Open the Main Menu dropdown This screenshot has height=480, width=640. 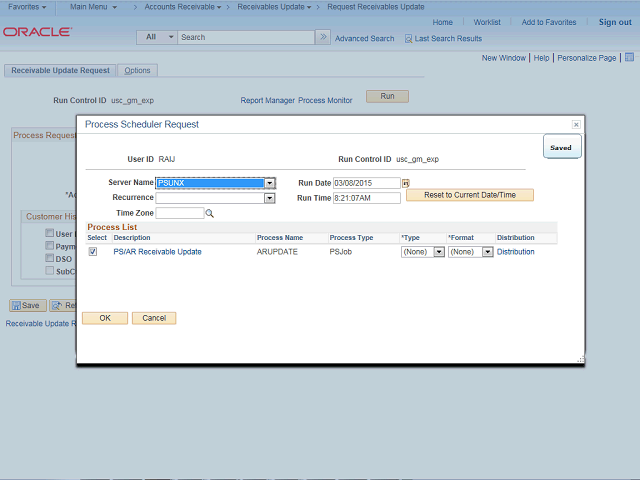[93, 7]
